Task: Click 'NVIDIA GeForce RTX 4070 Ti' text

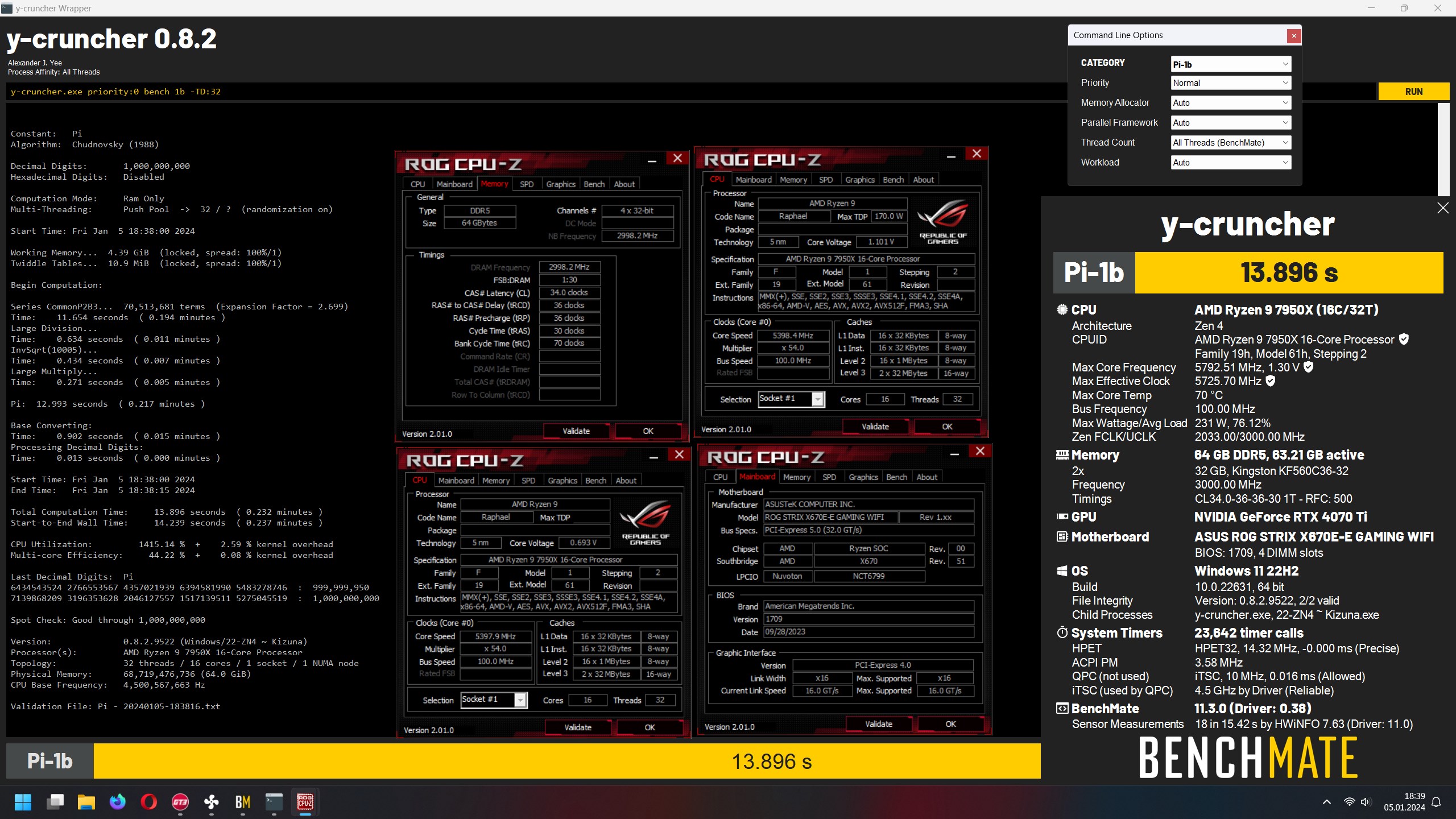Action: (1281, 517)
